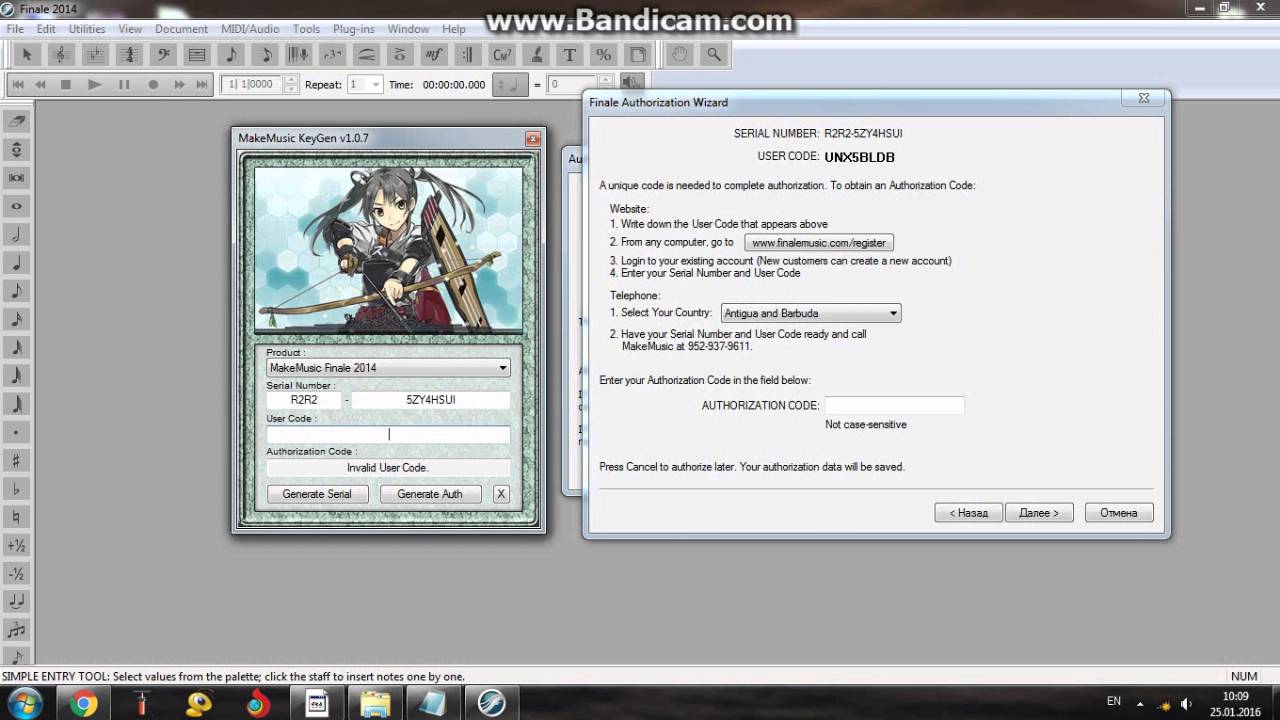Click the Generate Serial button
The image size is (1280, 720).
coord(317,494)
